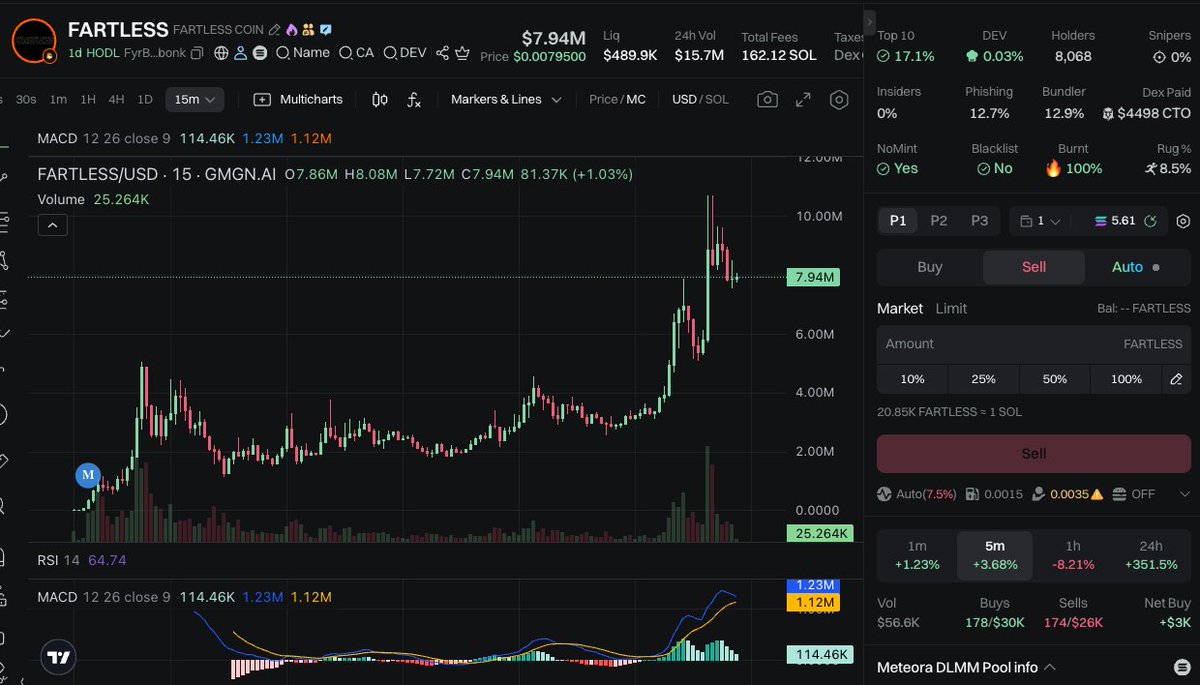
Task: Choose 100% sell amount
Action: [1126, 379]
